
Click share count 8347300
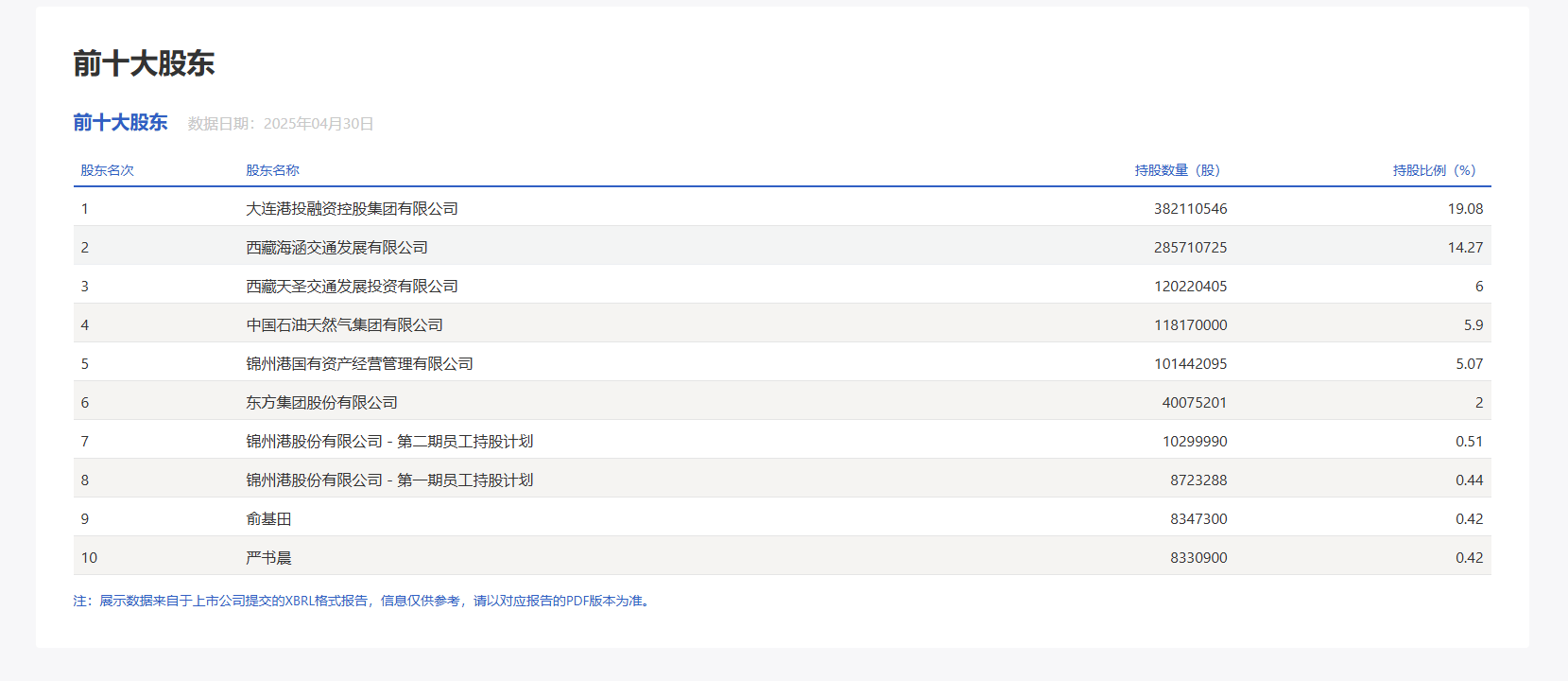click(x=1198, y=518)
